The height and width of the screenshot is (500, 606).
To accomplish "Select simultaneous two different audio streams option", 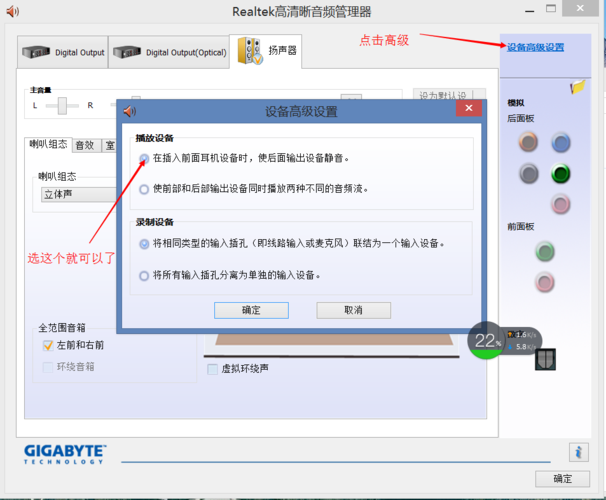I will 144,189.
